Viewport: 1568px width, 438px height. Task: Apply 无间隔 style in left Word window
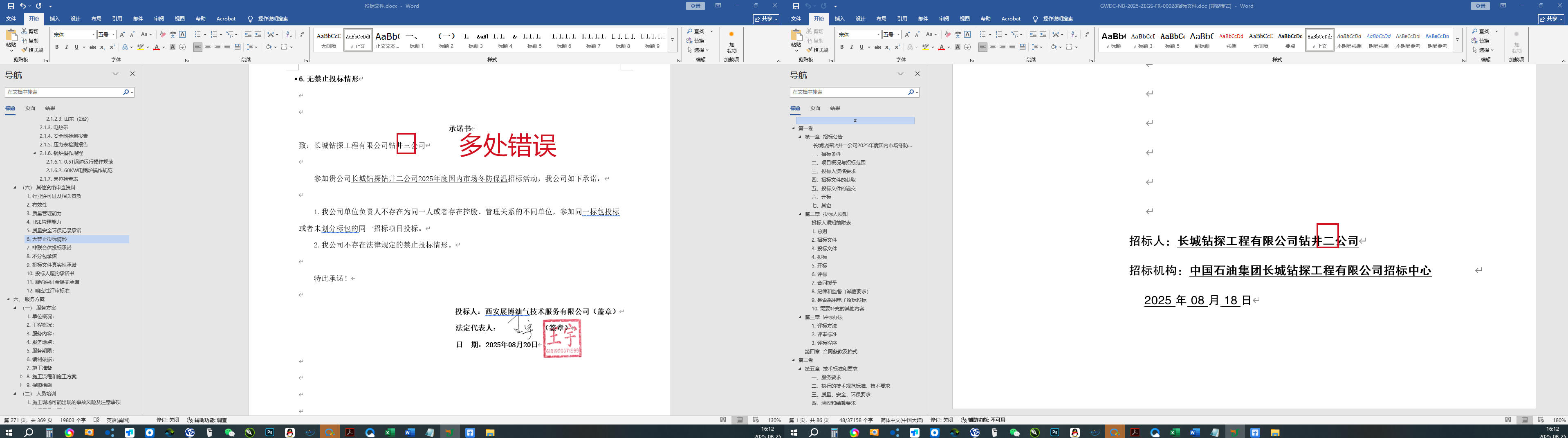pyautogui.click(x=329, y=40)
